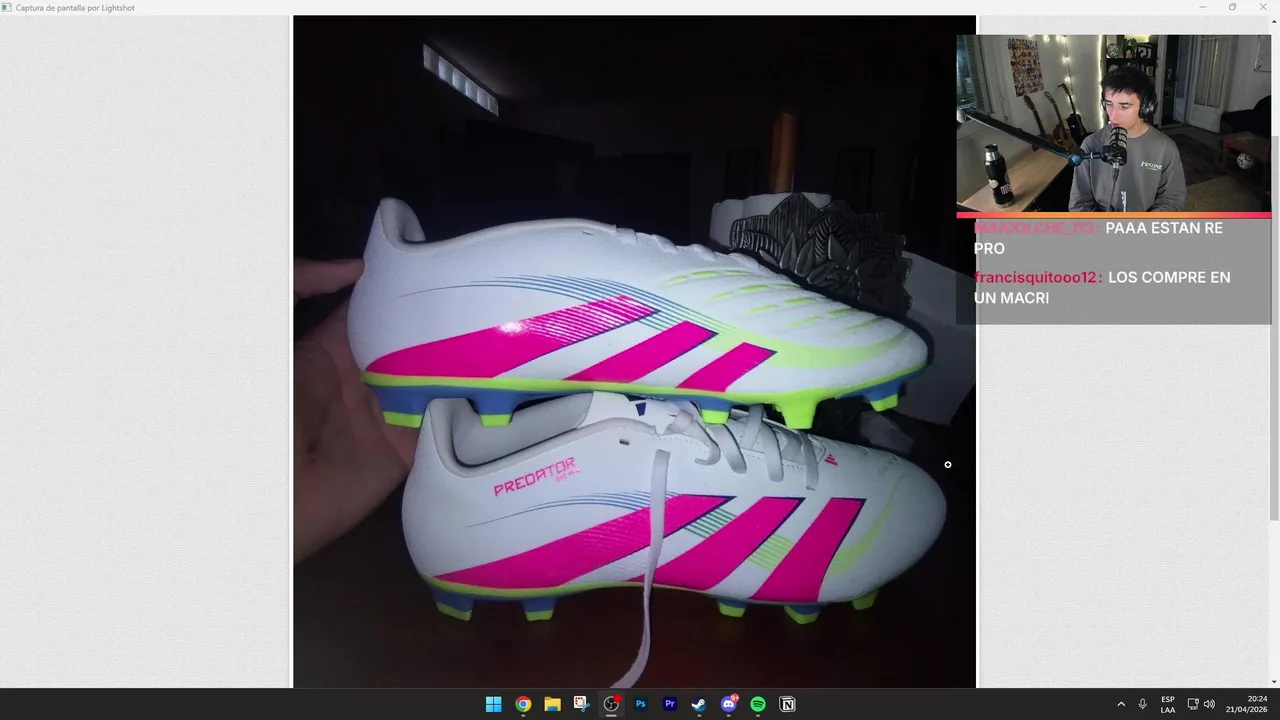Switch the ESP LAA keyboard language
1280x720 pixels.
(1168, 704)
